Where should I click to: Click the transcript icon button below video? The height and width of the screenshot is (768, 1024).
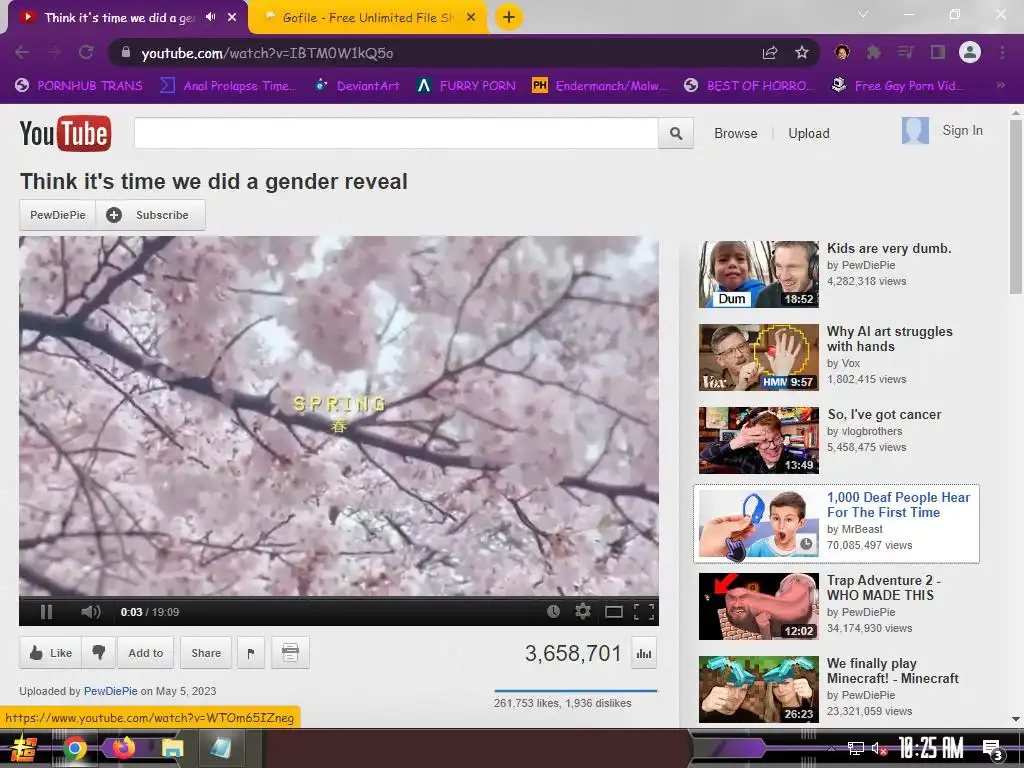(x=291, y=652)
